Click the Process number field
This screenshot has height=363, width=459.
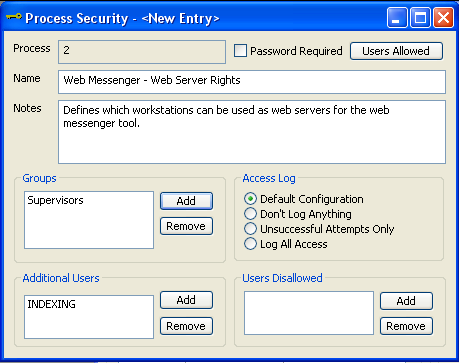coord(142,52)
